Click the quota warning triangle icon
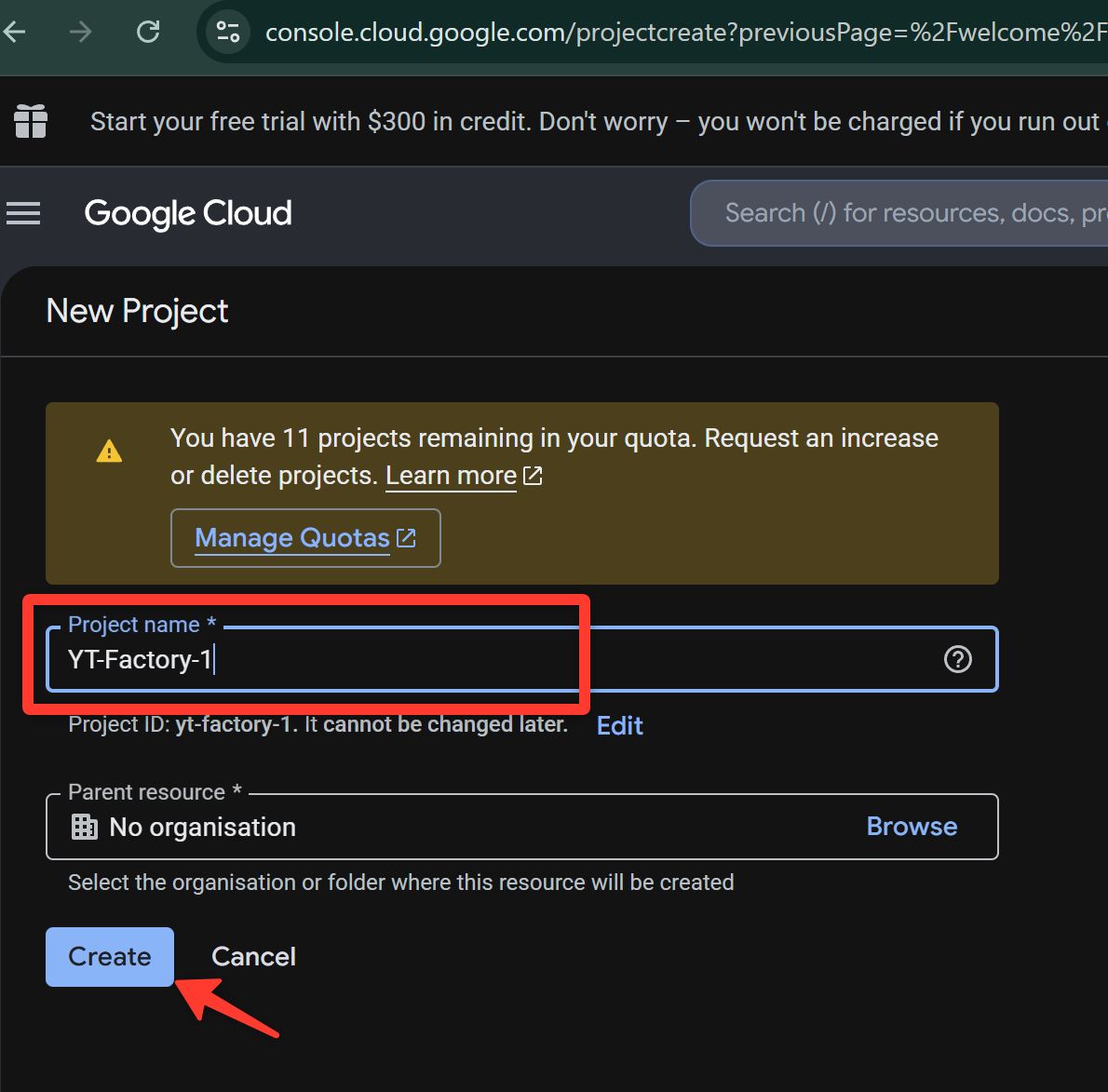 (x=109, y=451)
